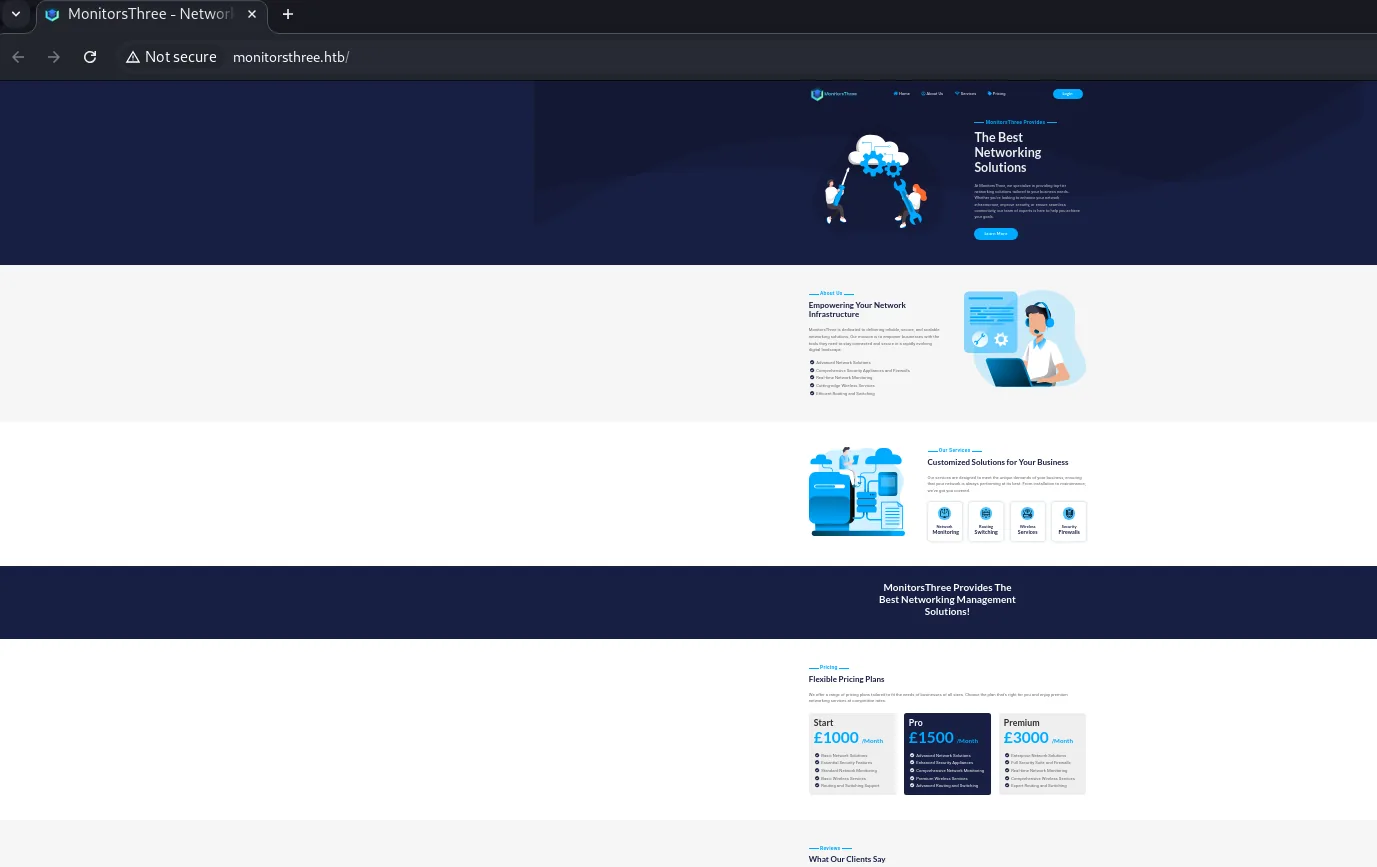Click the monitorsthree.htb address bar
The width and height of the screenshot is (1377, 867).
coord(290,57)
